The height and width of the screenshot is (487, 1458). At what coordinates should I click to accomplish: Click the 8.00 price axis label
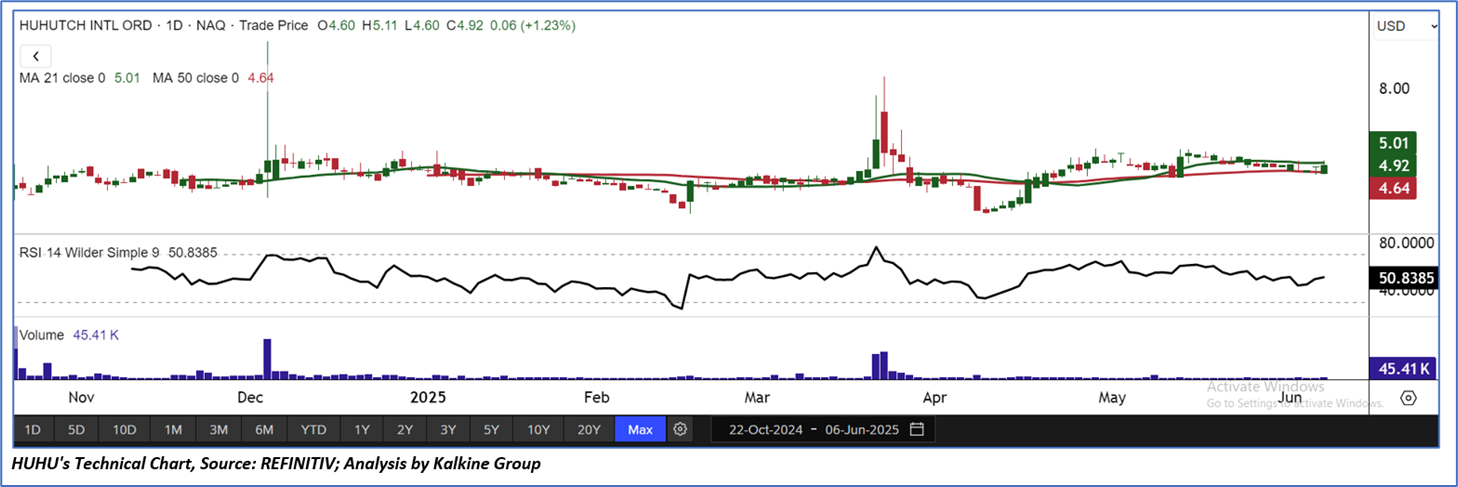tap(1394, 88)
